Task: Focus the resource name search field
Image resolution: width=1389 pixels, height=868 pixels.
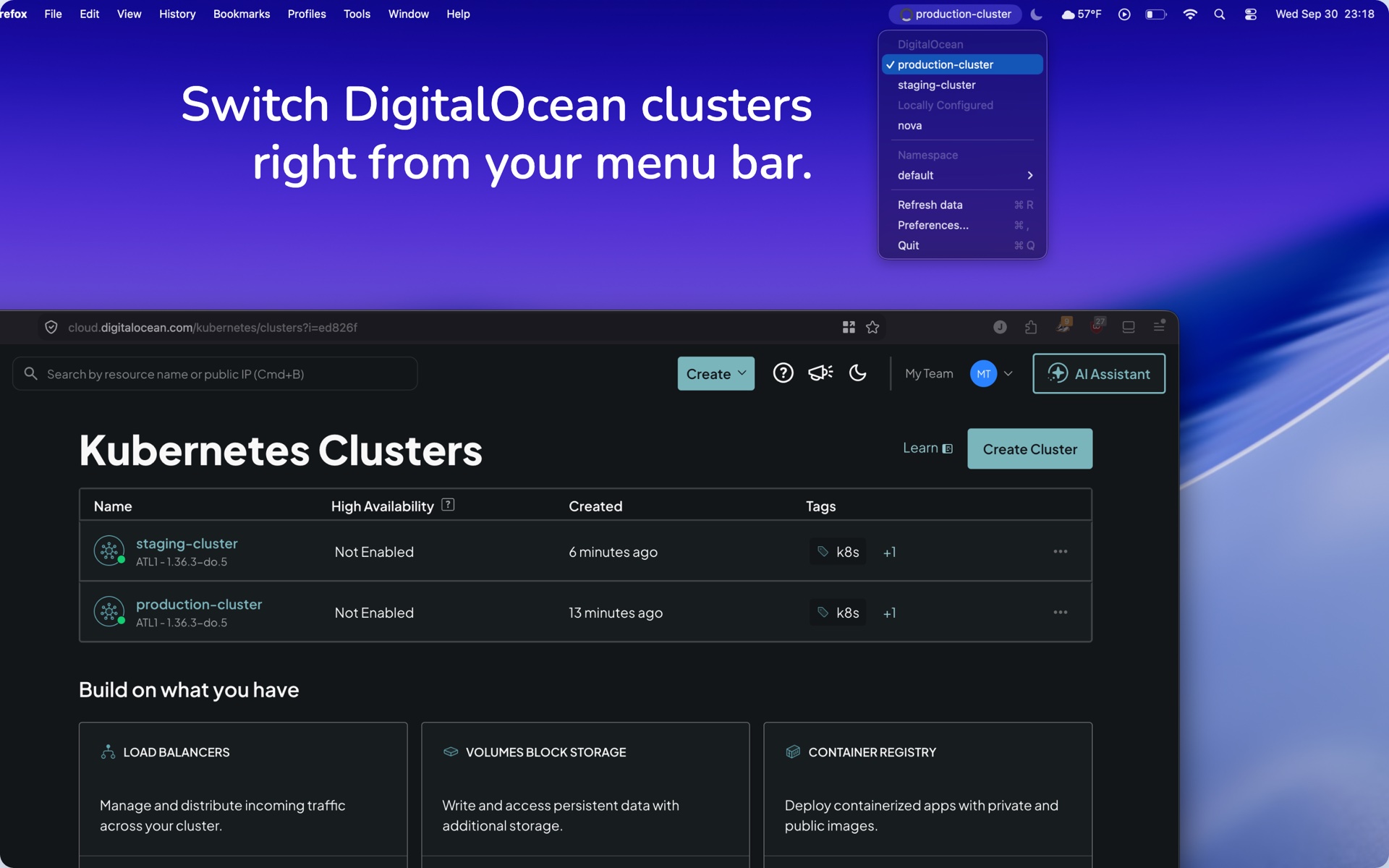Action: pyautogui.click(x=215, y=374)
